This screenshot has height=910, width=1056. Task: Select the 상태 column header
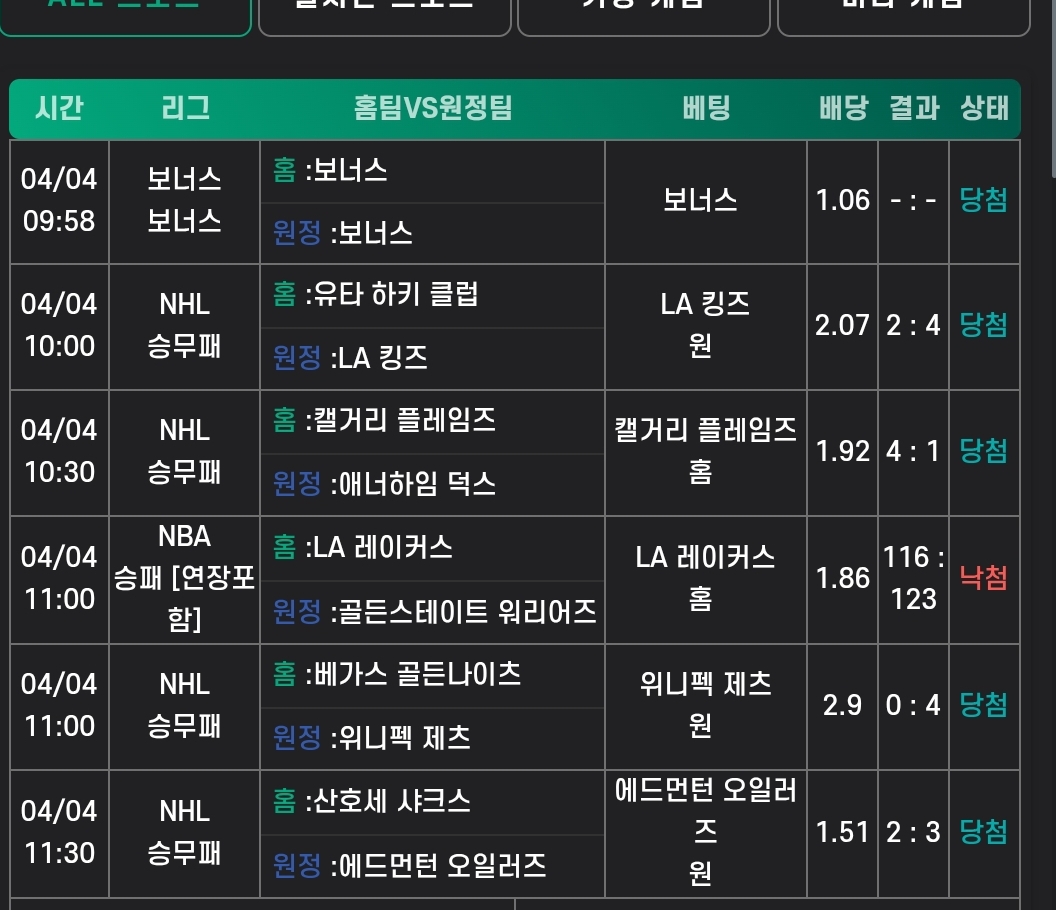pos(984,108)
